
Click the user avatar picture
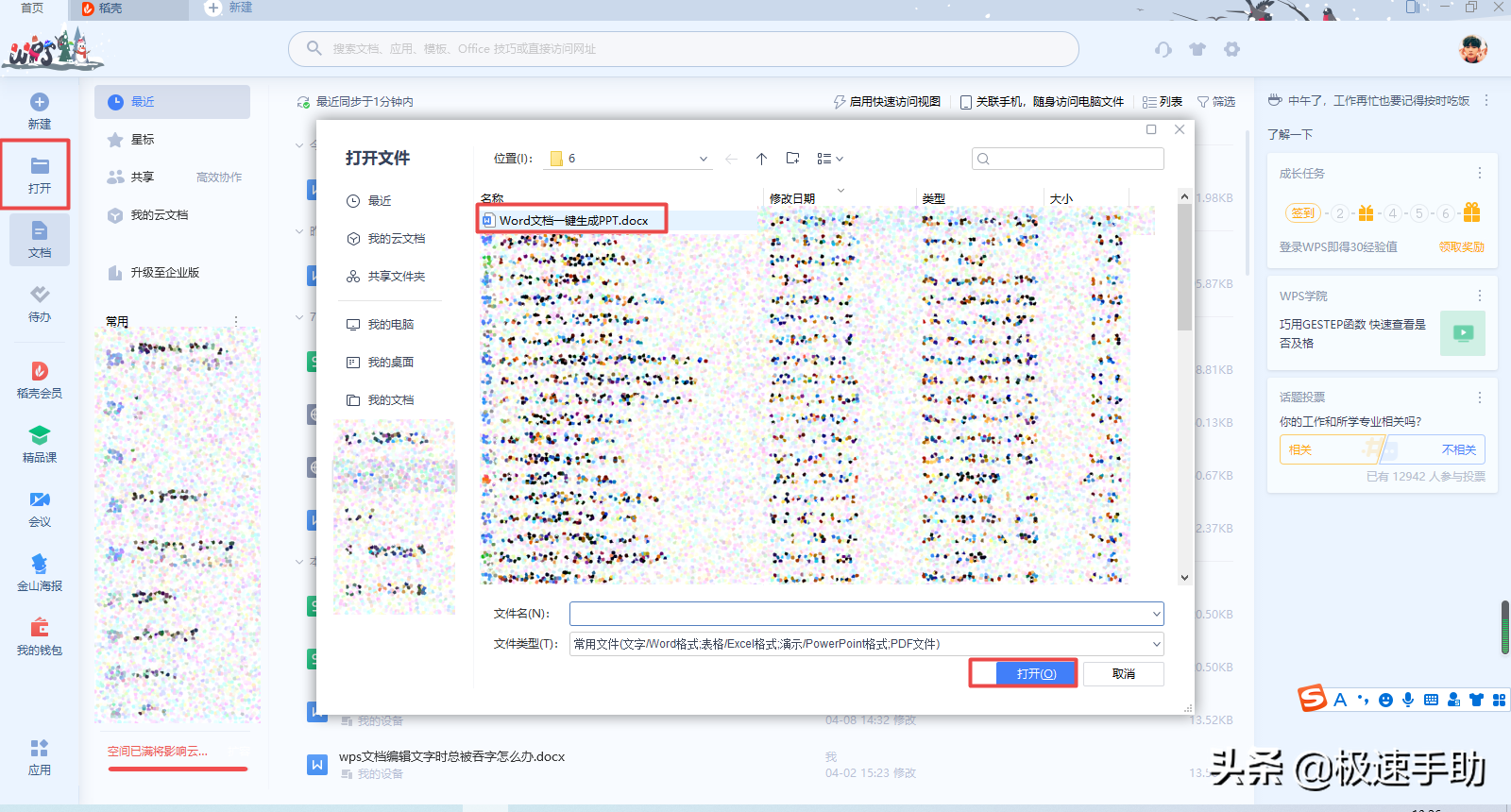(1473, 49)
